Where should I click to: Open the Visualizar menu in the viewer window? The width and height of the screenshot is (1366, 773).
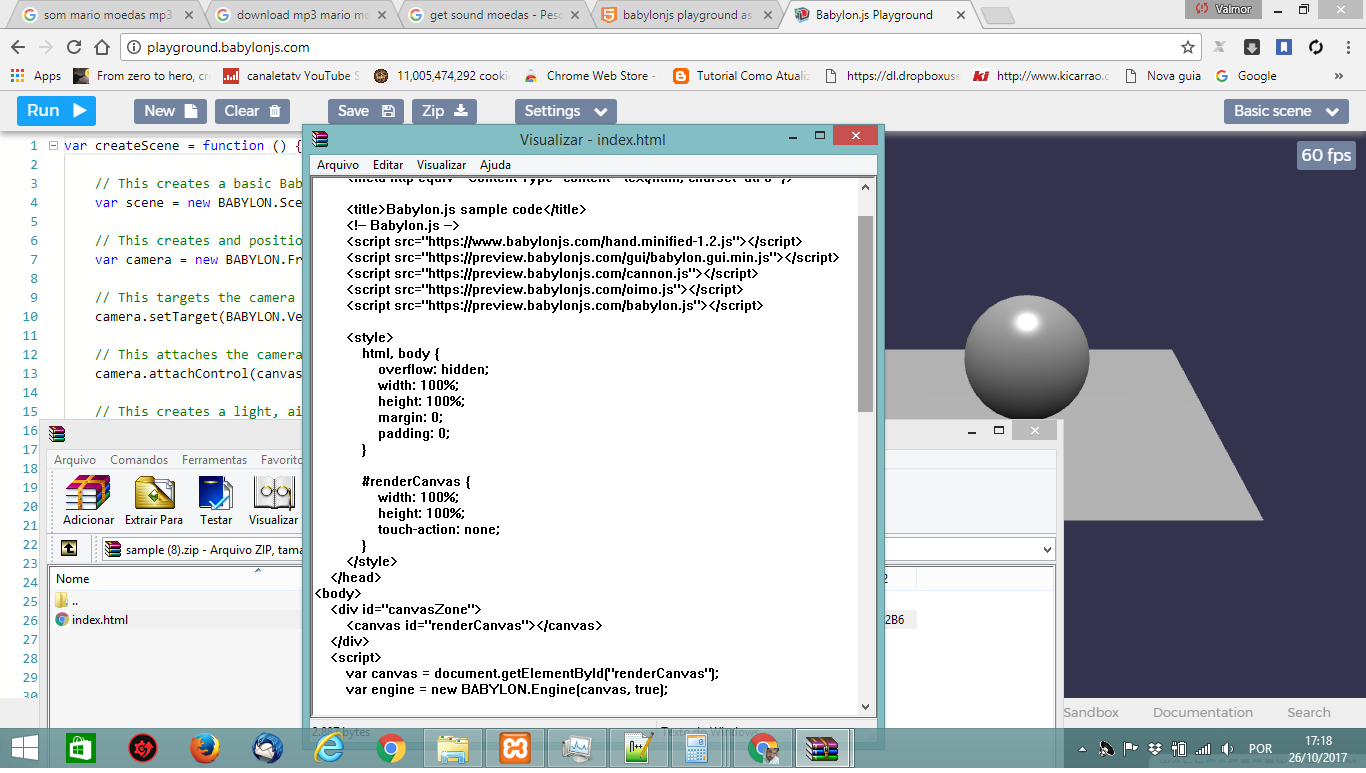pos(441,165)
